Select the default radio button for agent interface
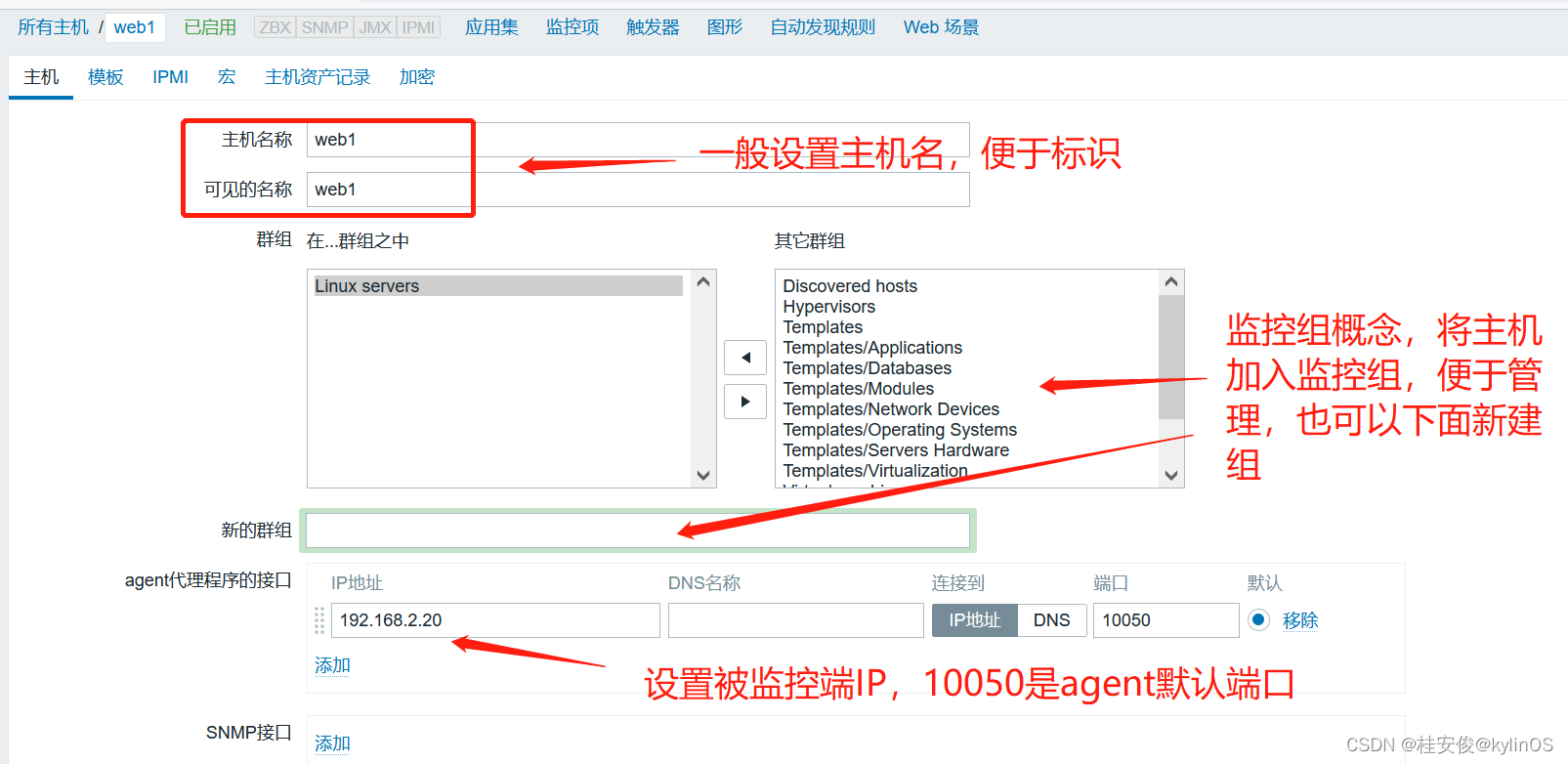 (x=1258, y=619)
